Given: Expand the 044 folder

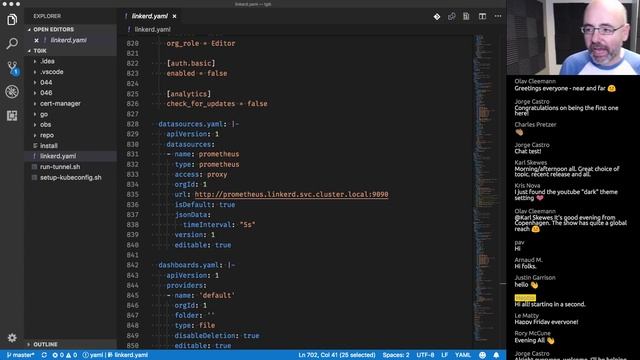Looking at the screenshot, I should [x=46, y=82].
